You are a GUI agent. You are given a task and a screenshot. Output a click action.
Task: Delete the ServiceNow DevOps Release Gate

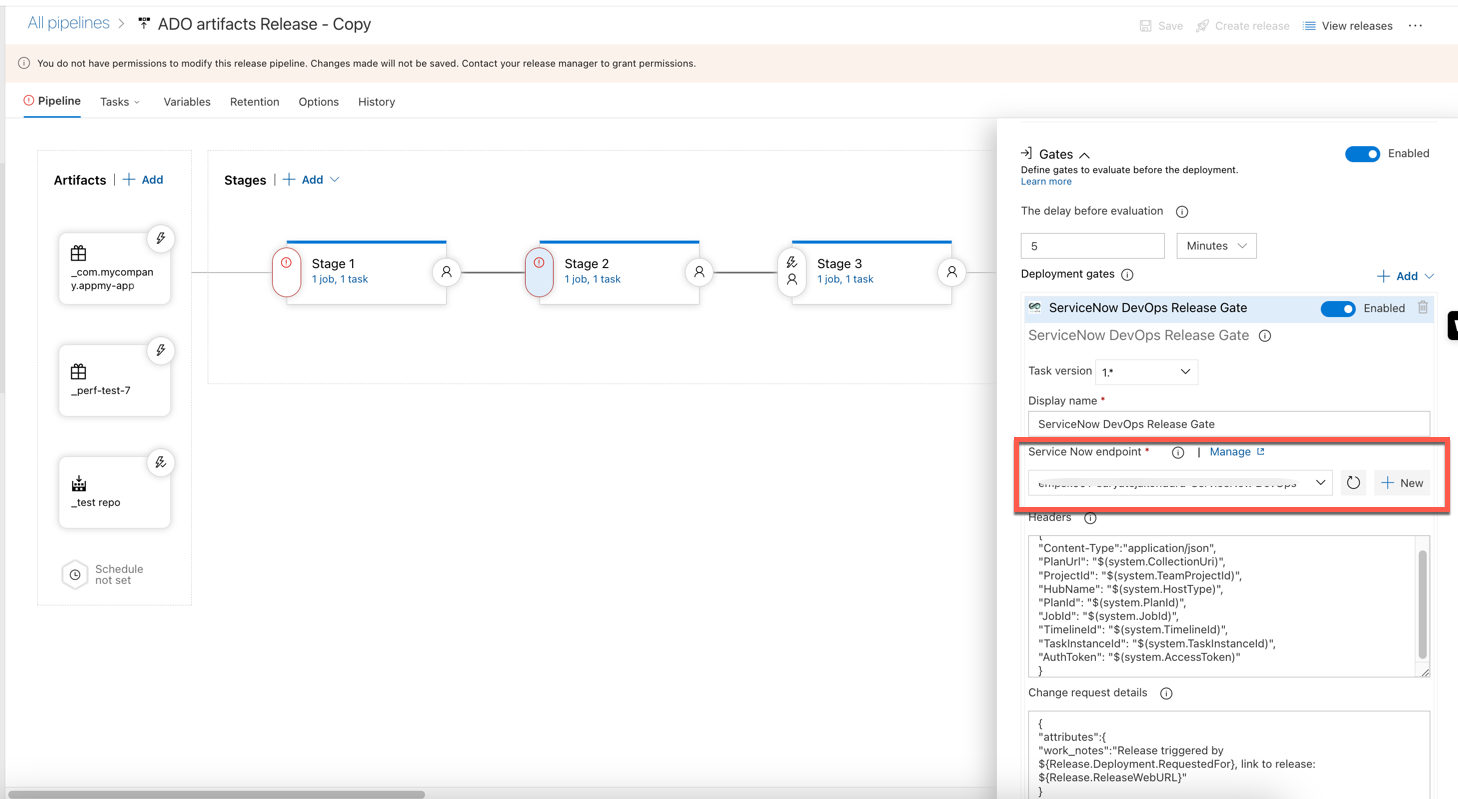[1422, 308]
